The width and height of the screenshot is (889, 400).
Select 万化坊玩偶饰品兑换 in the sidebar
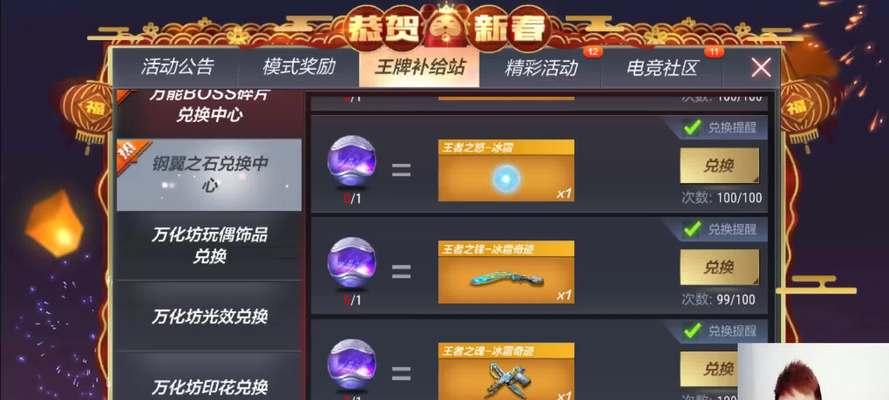209,245
